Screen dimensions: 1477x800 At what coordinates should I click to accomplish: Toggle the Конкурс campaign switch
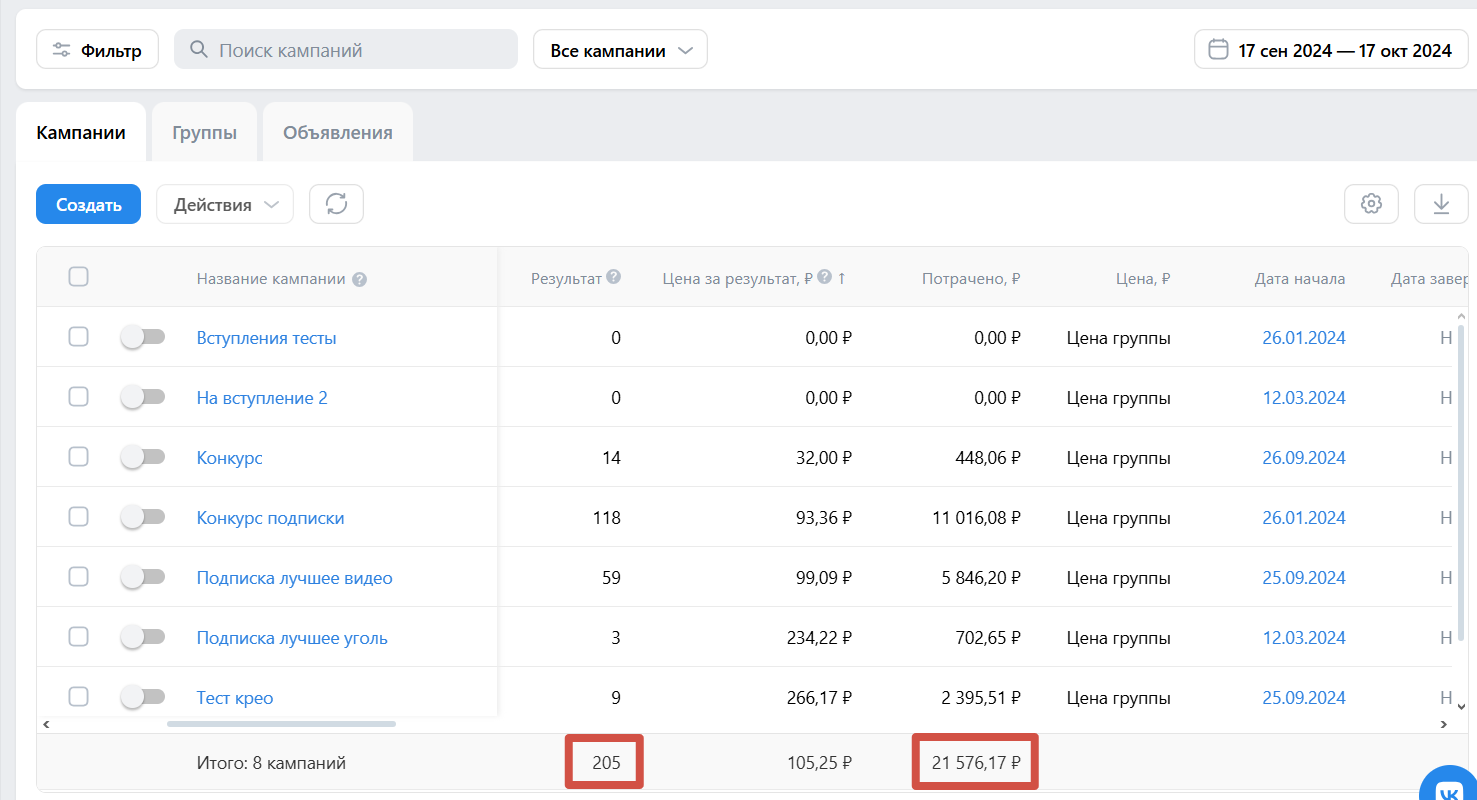tap(142, 457)
